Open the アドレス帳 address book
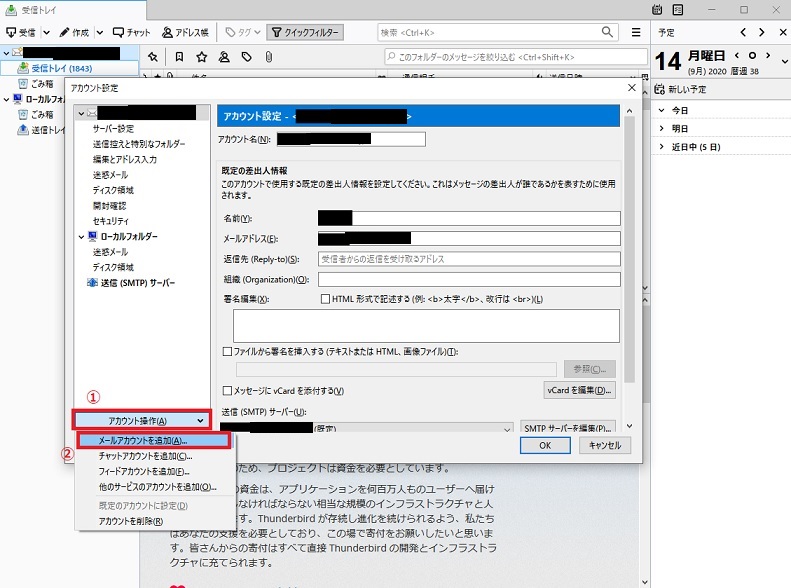The image size is (791, 588). click(185, 33)
